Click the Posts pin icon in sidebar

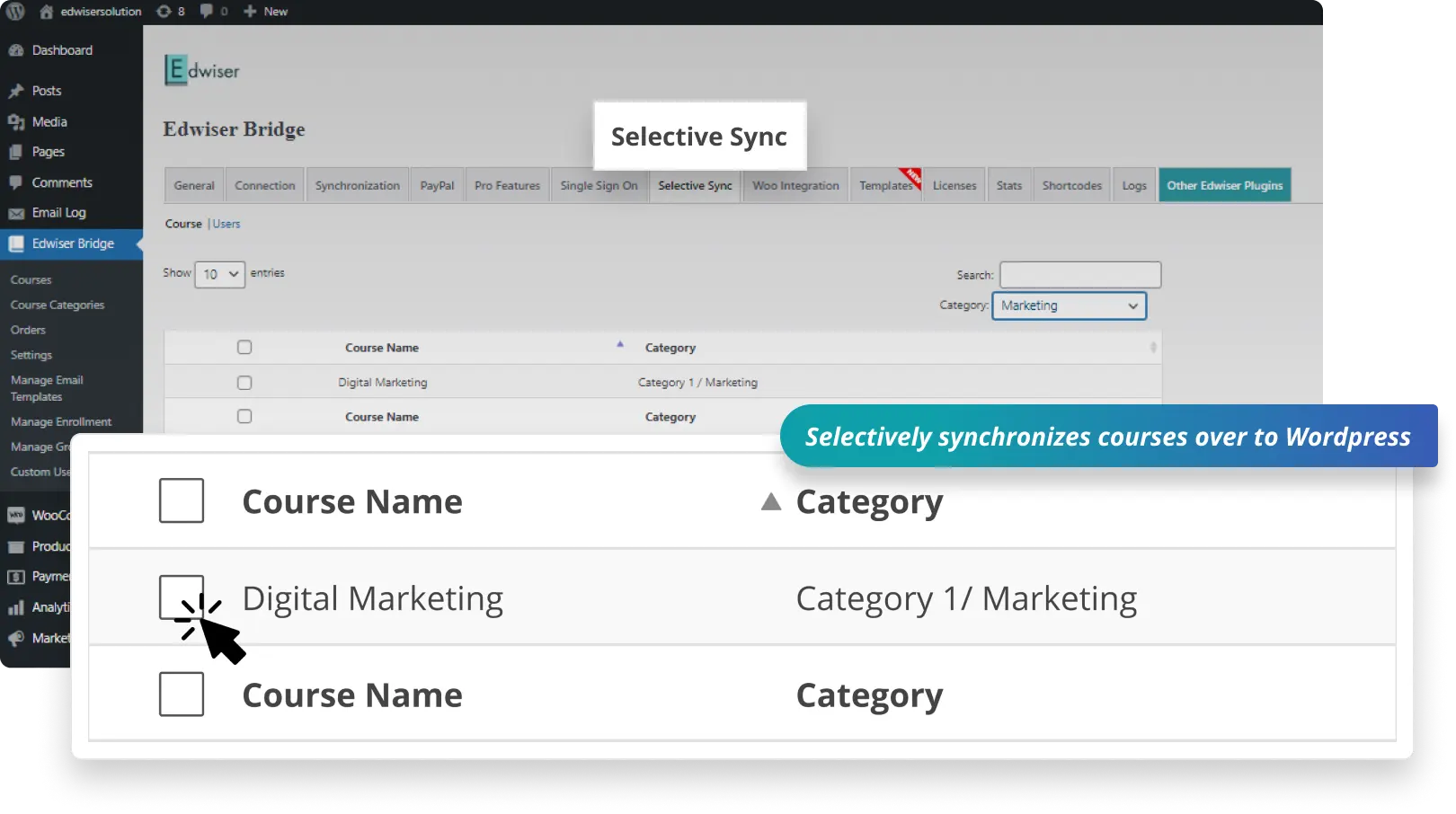(16, 90)
